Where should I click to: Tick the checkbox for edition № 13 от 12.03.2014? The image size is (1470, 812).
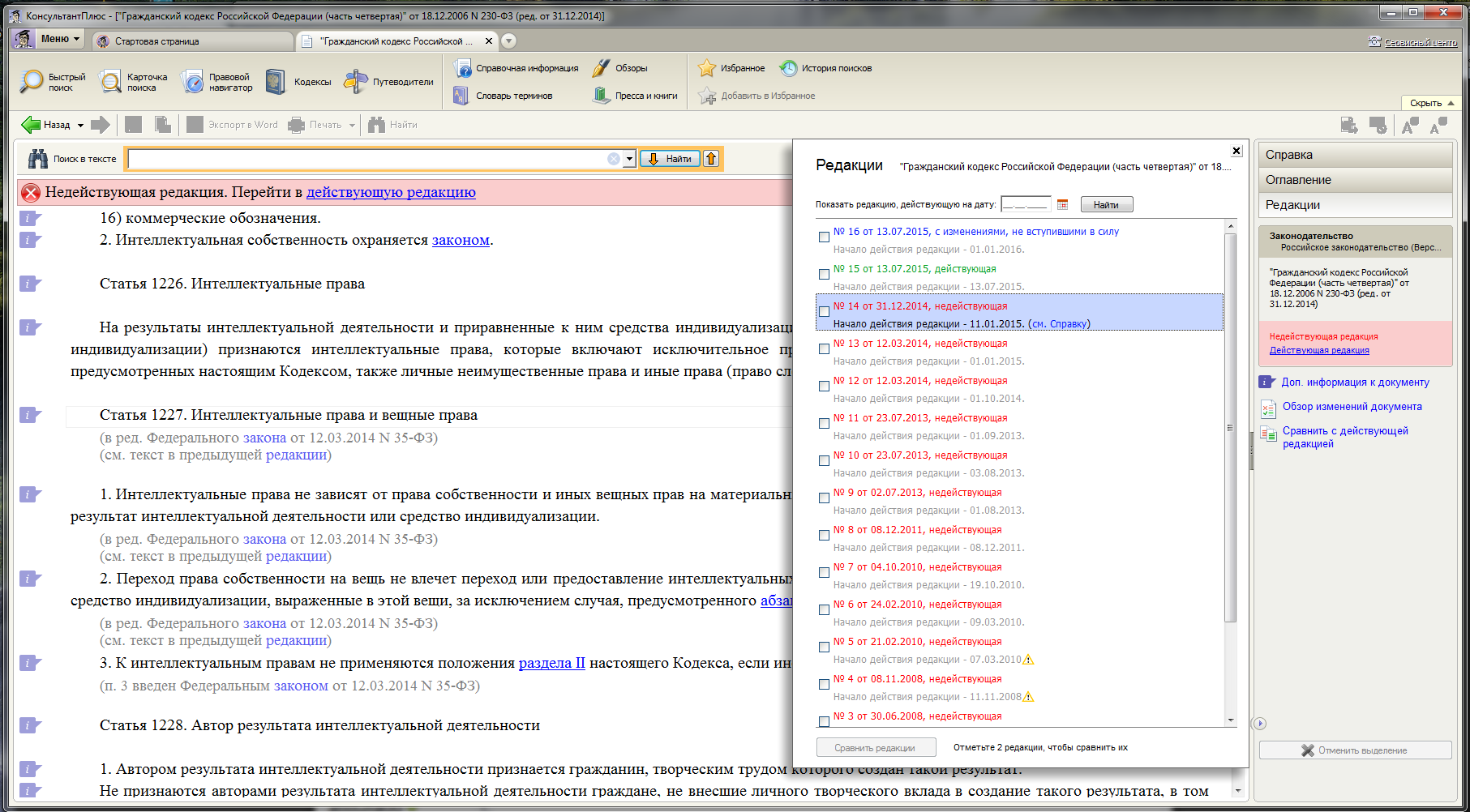[824, 348]
